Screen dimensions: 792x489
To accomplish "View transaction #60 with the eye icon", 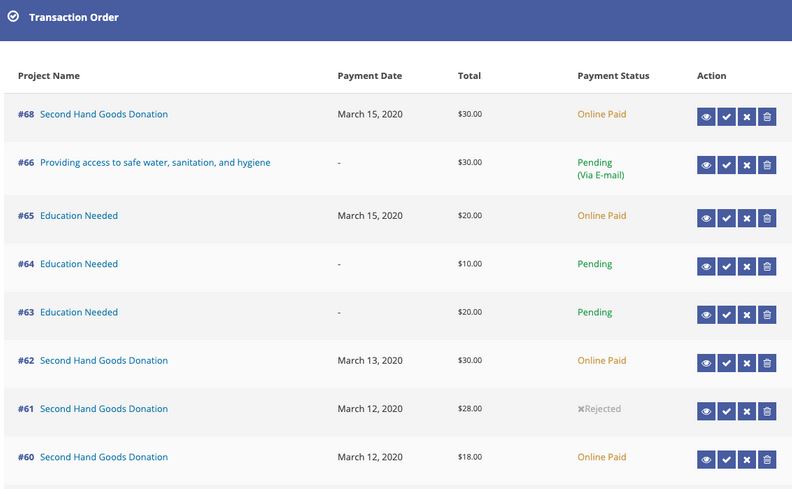I will [706, 460].
